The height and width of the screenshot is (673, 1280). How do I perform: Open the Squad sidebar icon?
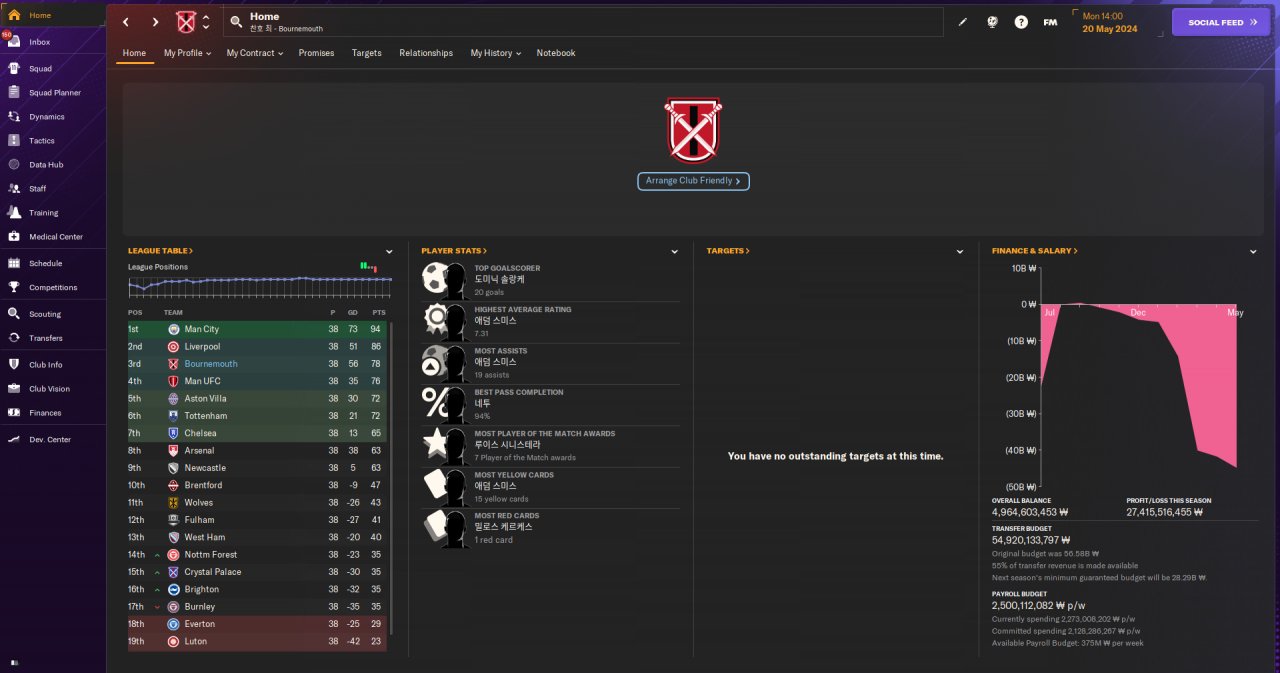[x=14, y=69]
